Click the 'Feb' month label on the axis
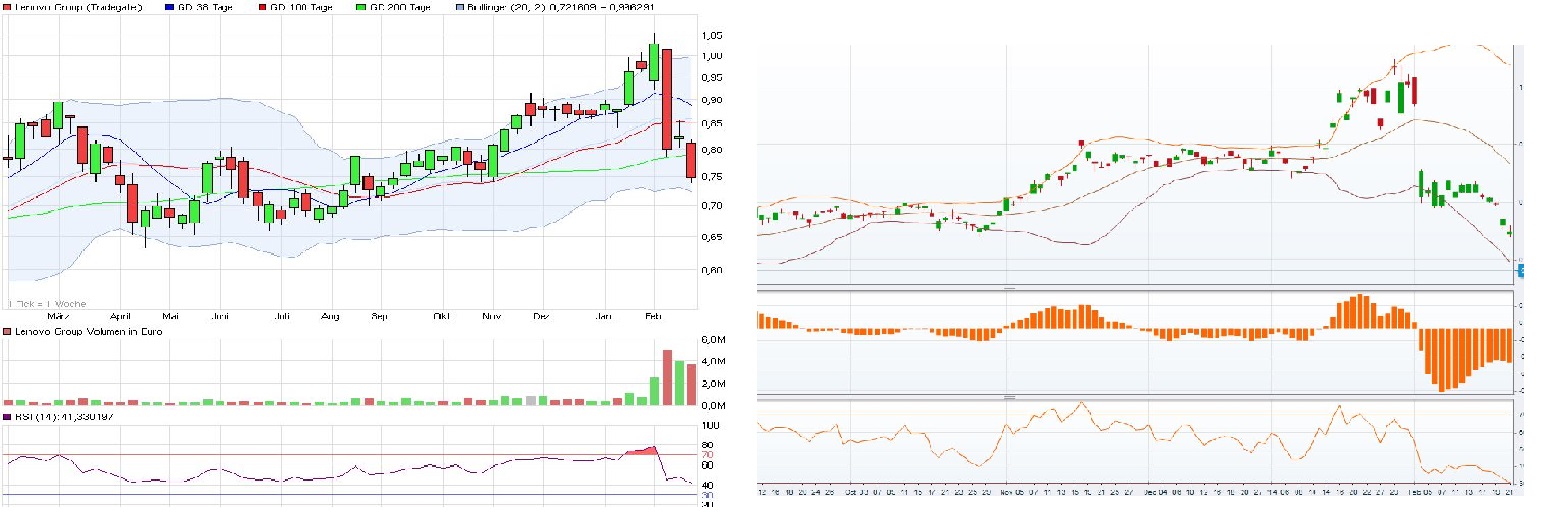Screen dimensions: 1547x524 (x=654, y=317)
